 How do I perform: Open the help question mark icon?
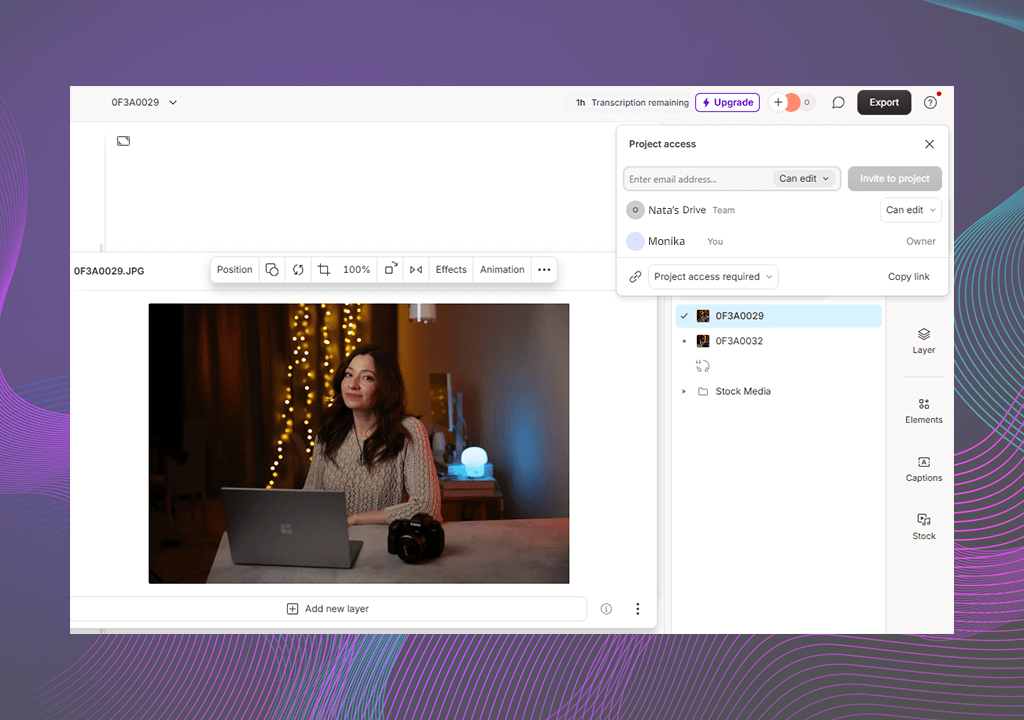[930, 103]
